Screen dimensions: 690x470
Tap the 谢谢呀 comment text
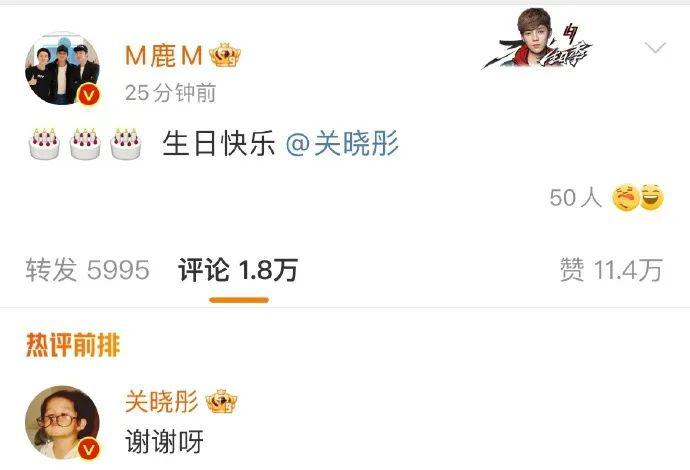(x=164, y=441)
